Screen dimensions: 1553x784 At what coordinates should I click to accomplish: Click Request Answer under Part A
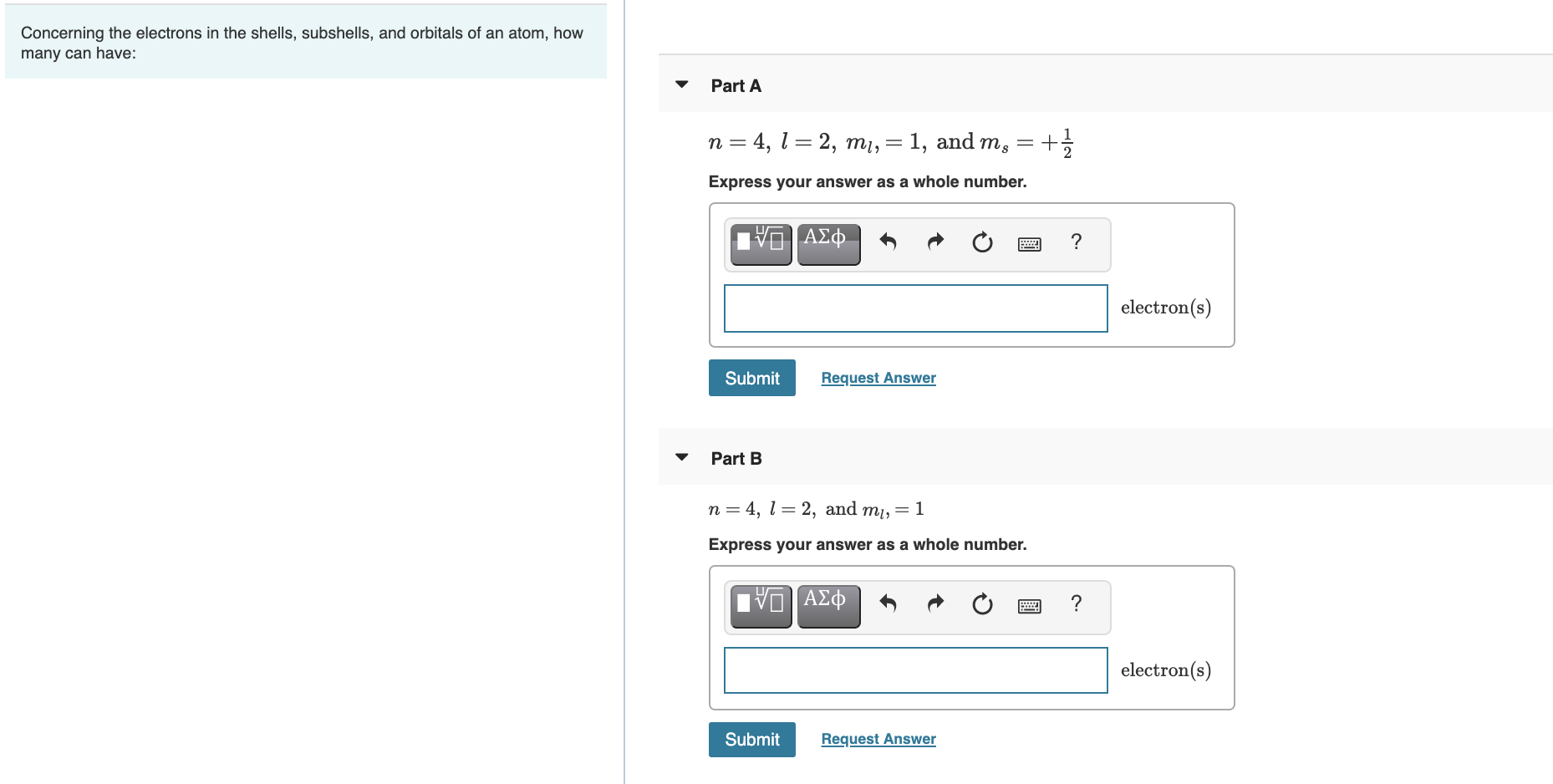[877, 377]
